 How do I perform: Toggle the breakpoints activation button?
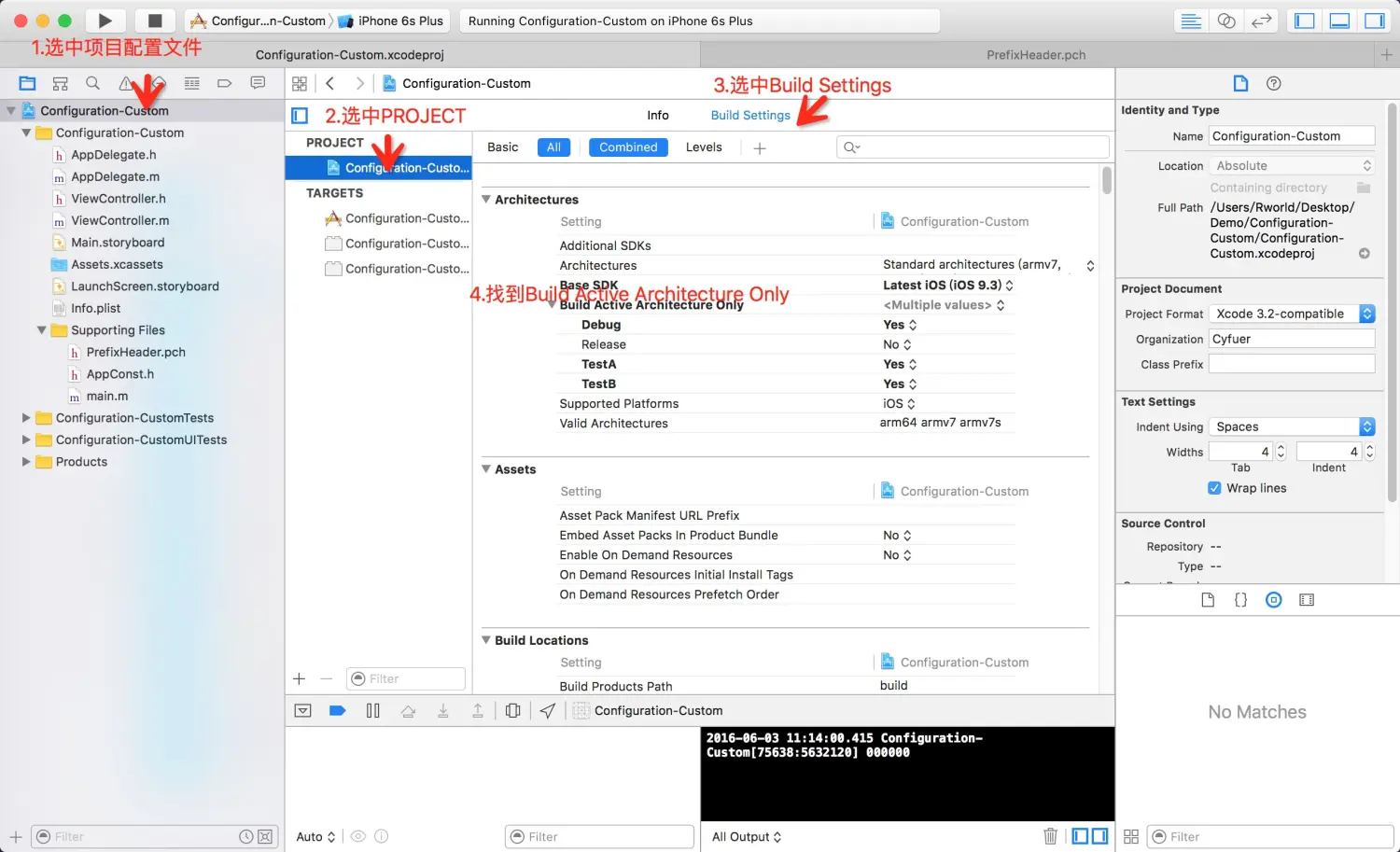(x=338, y=710)
